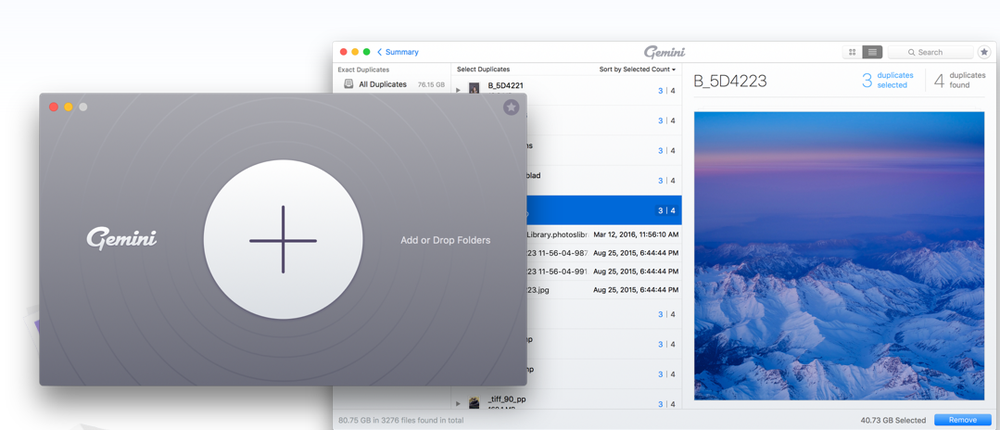Viewport: 1000px width, 430px height.
Task: Click the mountain preview image
Action: [x=839, y=256]
